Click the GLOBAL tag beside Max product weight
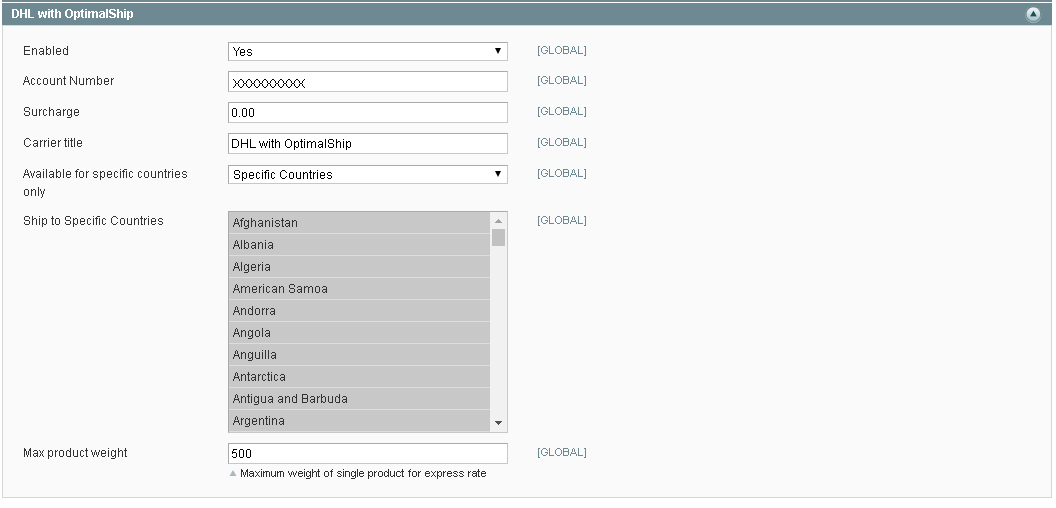 [562, 452]
